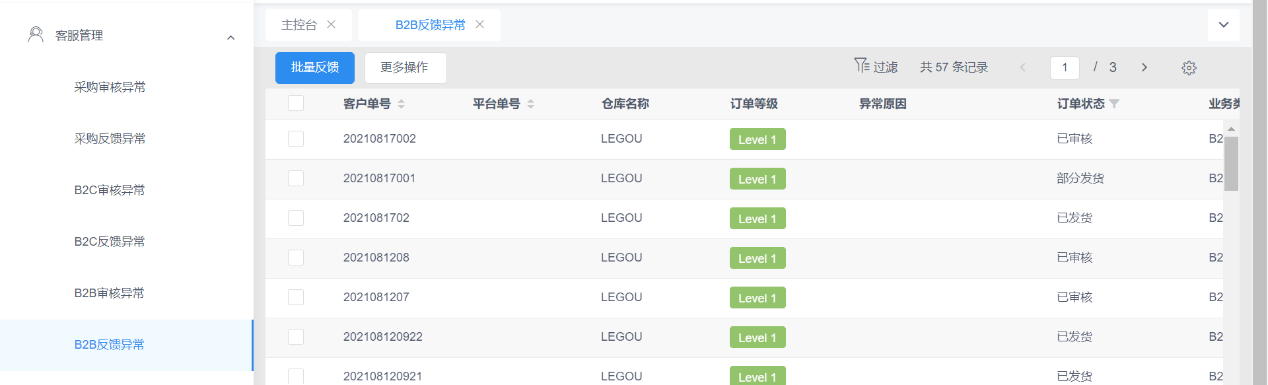Viewport: 1268px width, 385px height.
Task: Open B2C反馈异常 in sidebar
Action: point(110,241)
